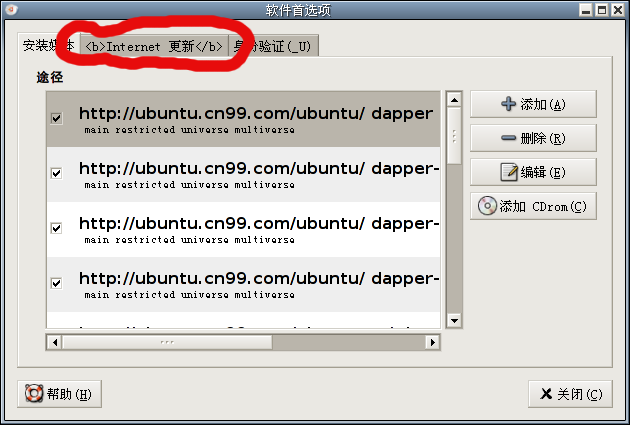The height and width of the screenshot is (425, 630).
Task: Toggle the second repository row checkbox
Action: [56, 174]
